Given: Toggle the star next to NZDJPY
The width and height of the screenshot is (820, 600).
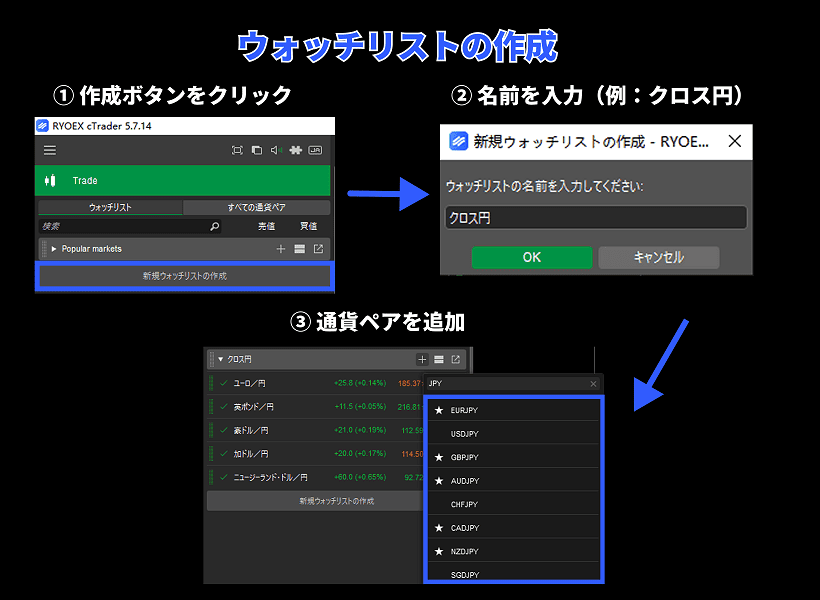Looking at the screenshot, I should pos(439,552).
